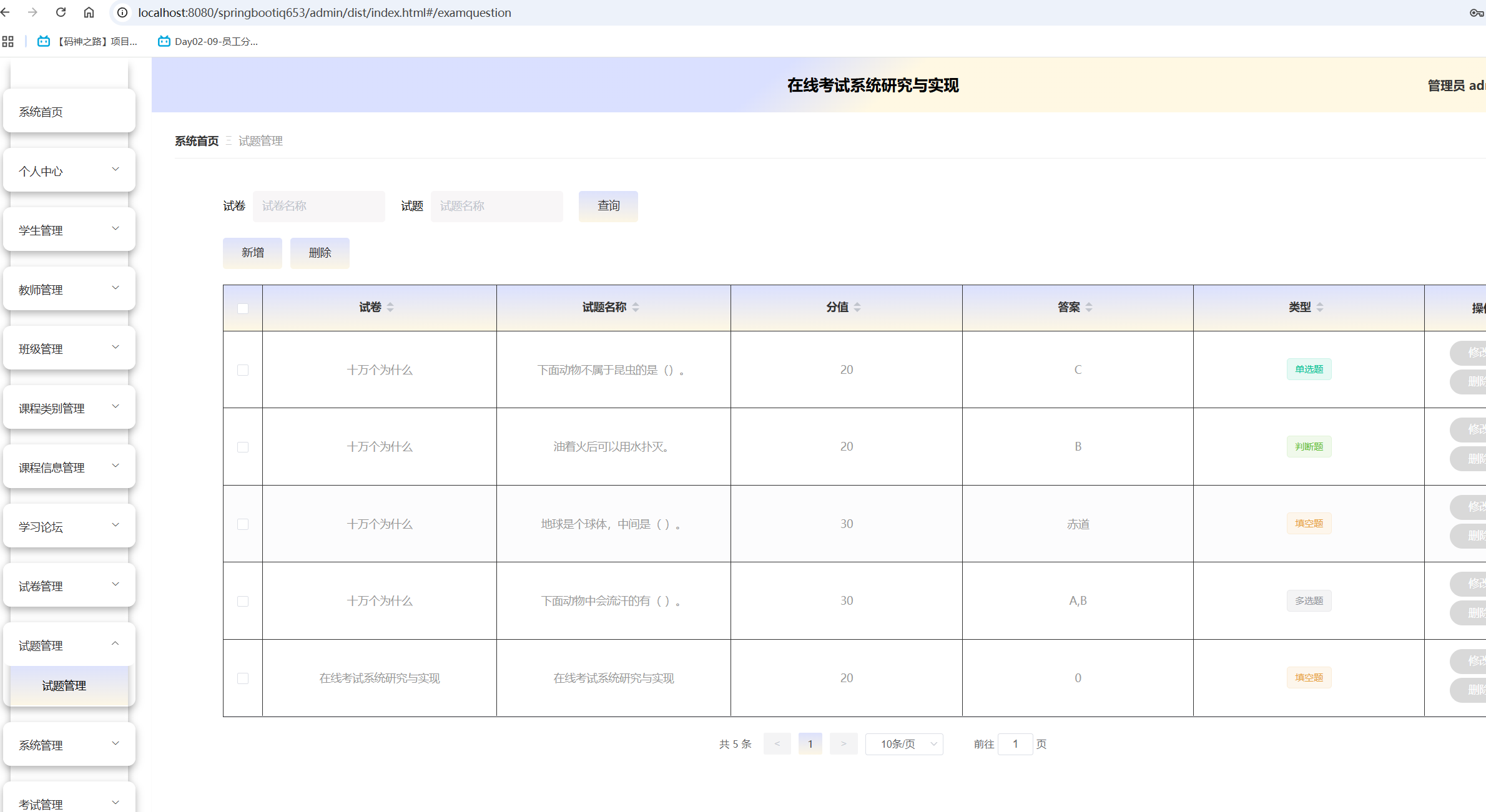This screenshot has width=1486, height=812.
Task: Select the 试题管理 submenu item
Action: click(x=69, y=685)
